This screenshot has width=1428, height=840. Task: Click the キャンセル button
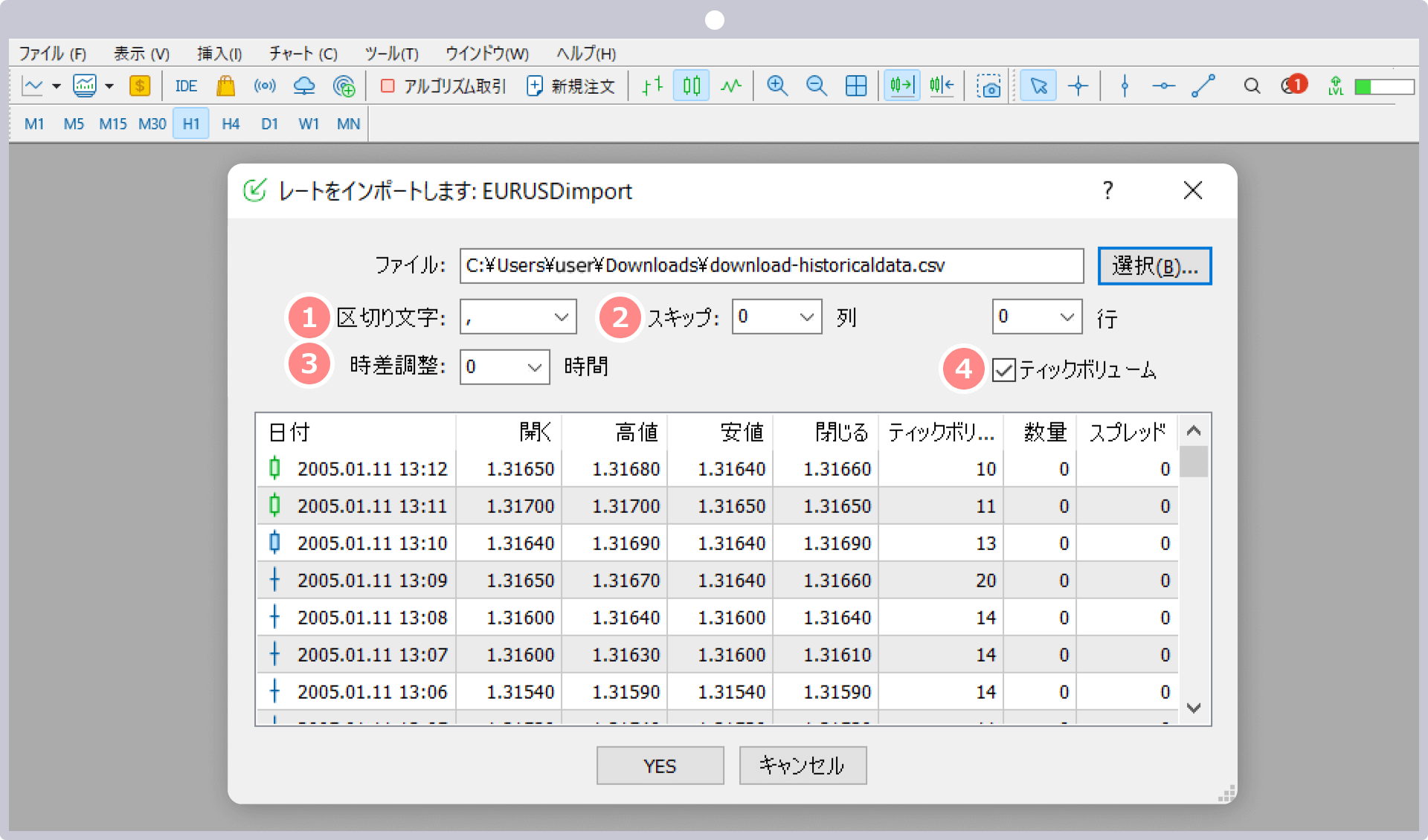click(x=803, y=766)
